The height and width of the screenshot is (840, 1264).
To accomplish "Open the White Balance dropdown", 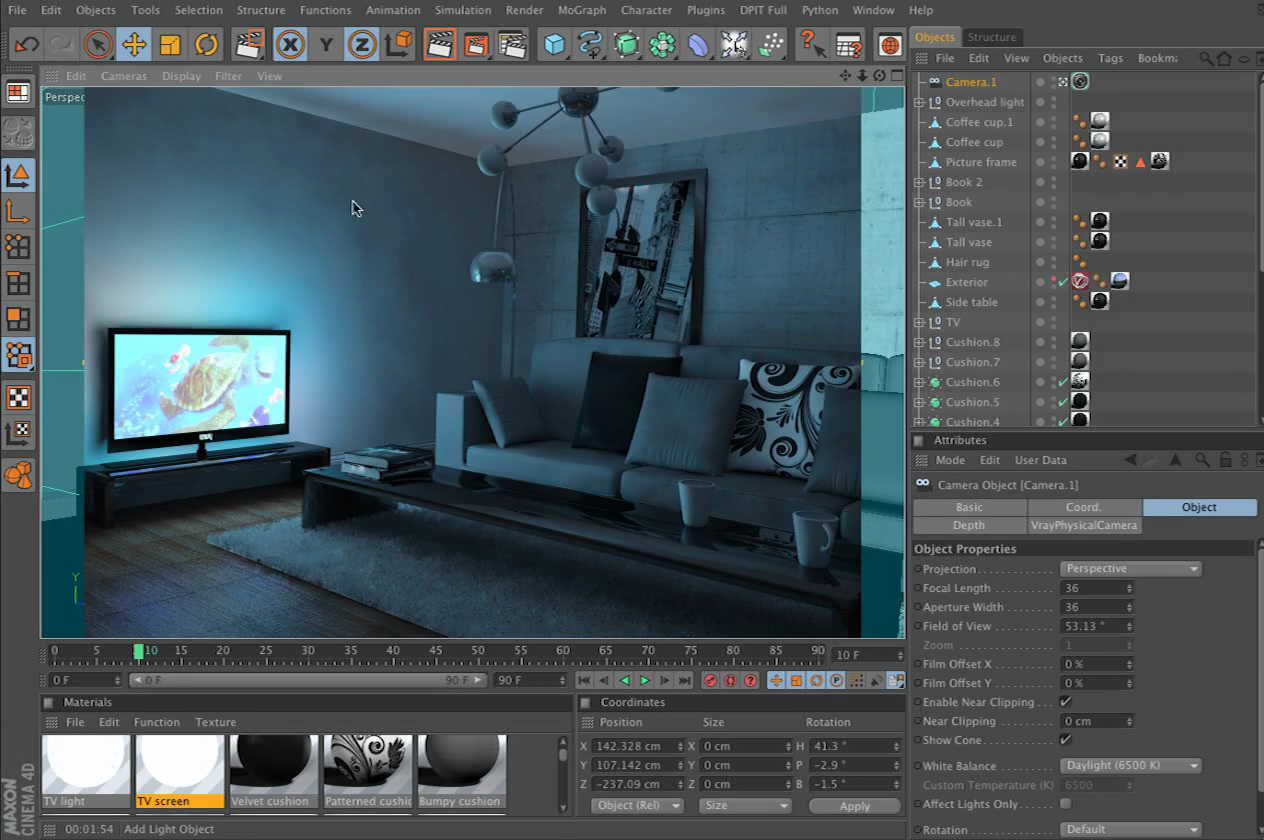I will coord(1130,766).
